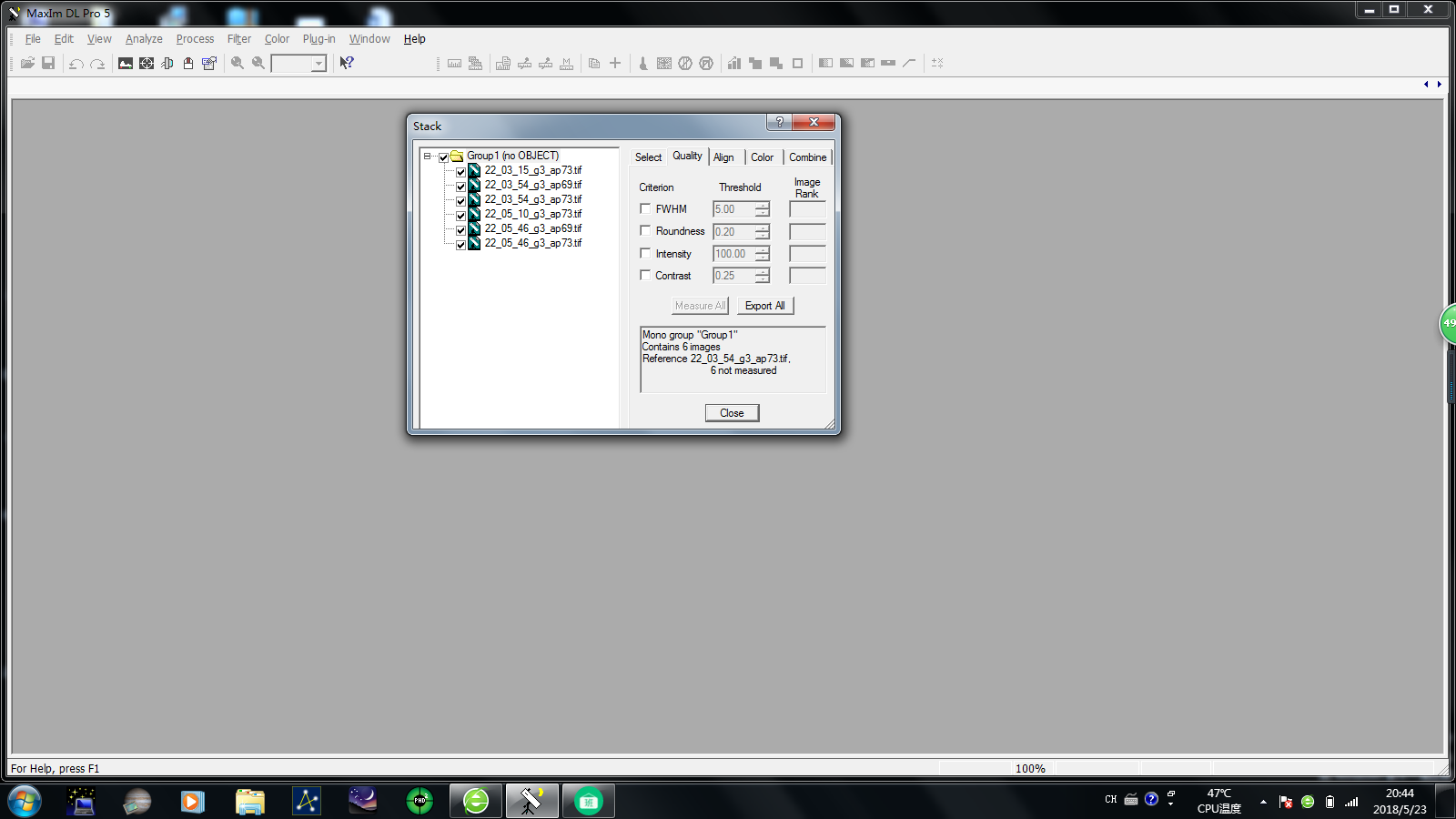This screenshot has height=819, width=1456.
Task: Open the Analyze menu
Action: click(144, 39)
